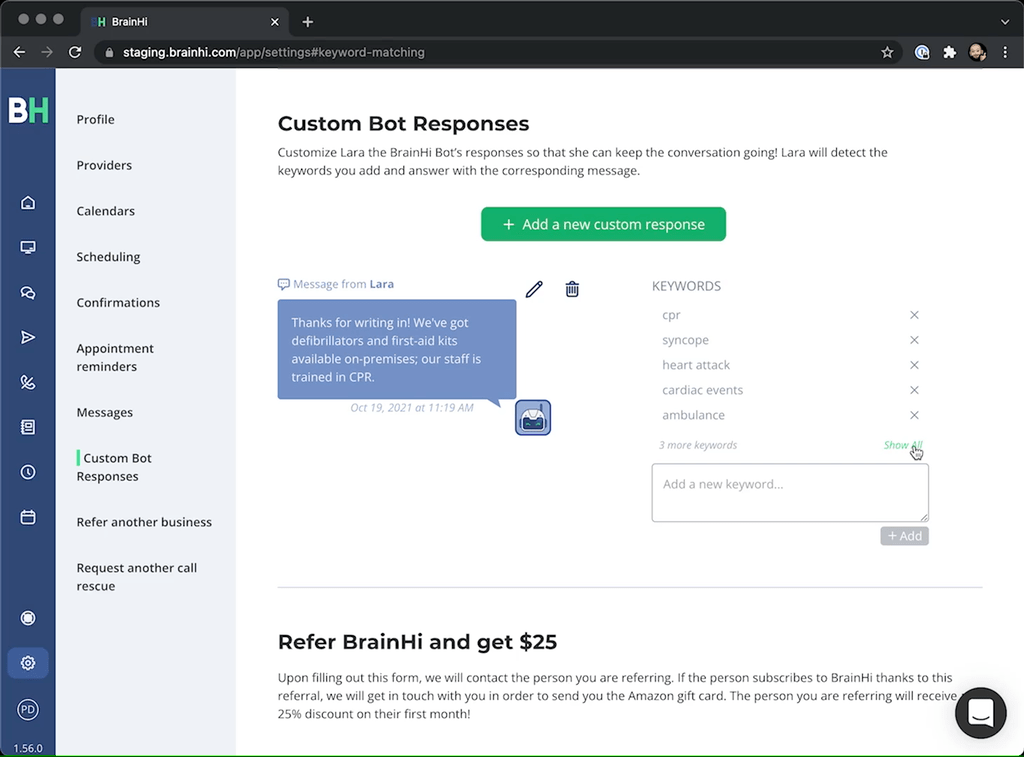Screen dimensions: 1024x757
Task: Delete the custom response via trash icon
Action: pyautogui.click(x=571, y=289)
